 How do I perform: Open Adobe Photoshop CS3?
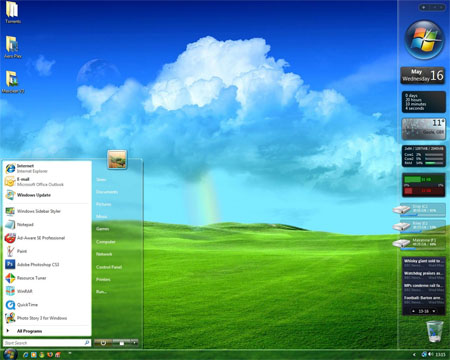[x=47, y=264]
